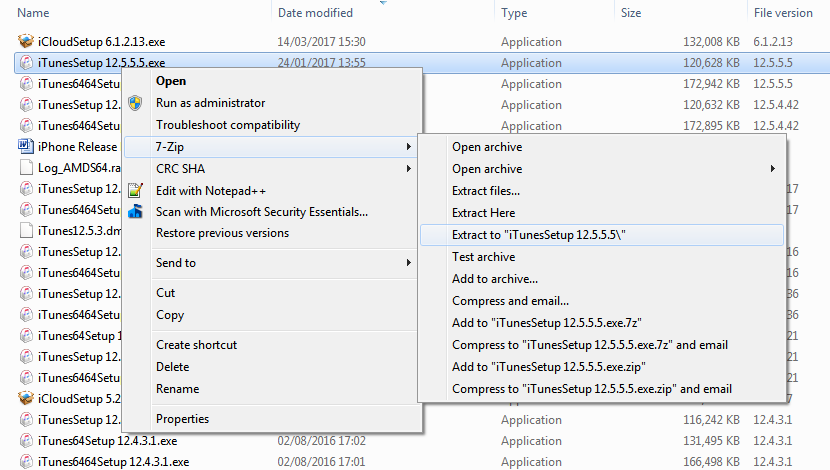Click the iTunes12.5.3 blank file icon
The height and width of the screenshot is (470, 830).
point(26,231)
